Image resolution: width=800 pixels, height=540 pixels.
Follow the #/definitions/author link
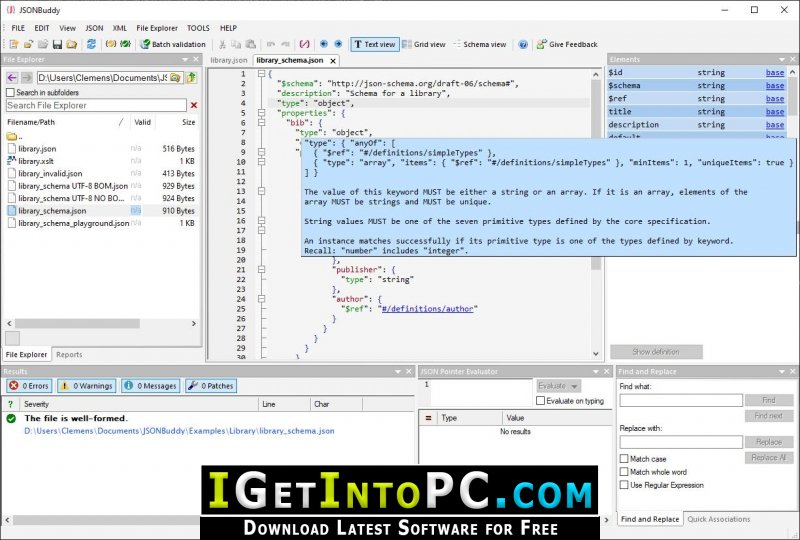[428, 309]
